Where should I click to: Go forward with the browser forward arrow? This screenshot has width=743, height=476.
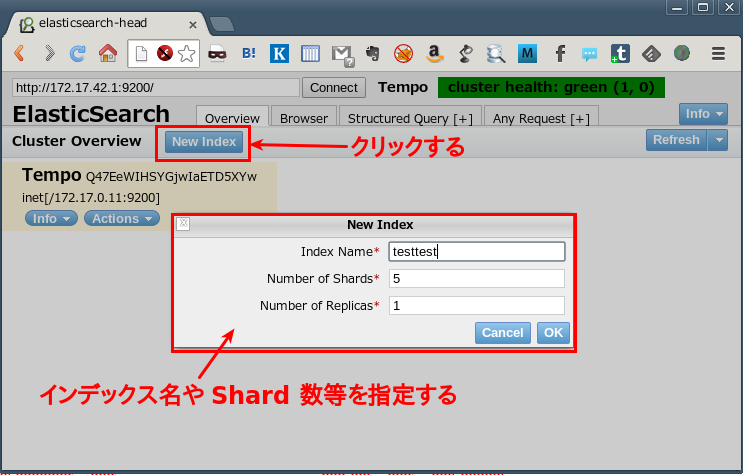click(49, 53)
